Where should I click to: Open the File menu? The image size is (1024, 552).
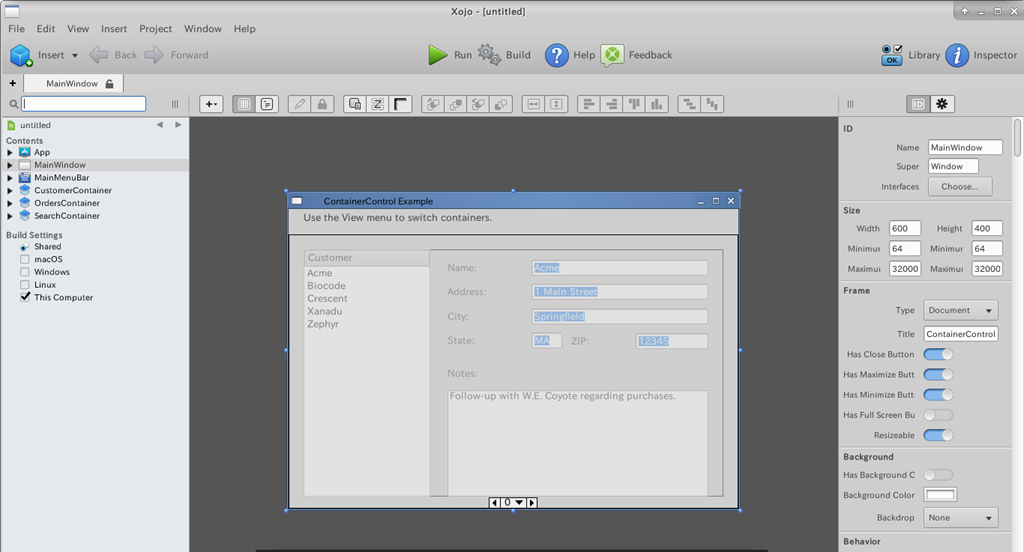point(16,29)
